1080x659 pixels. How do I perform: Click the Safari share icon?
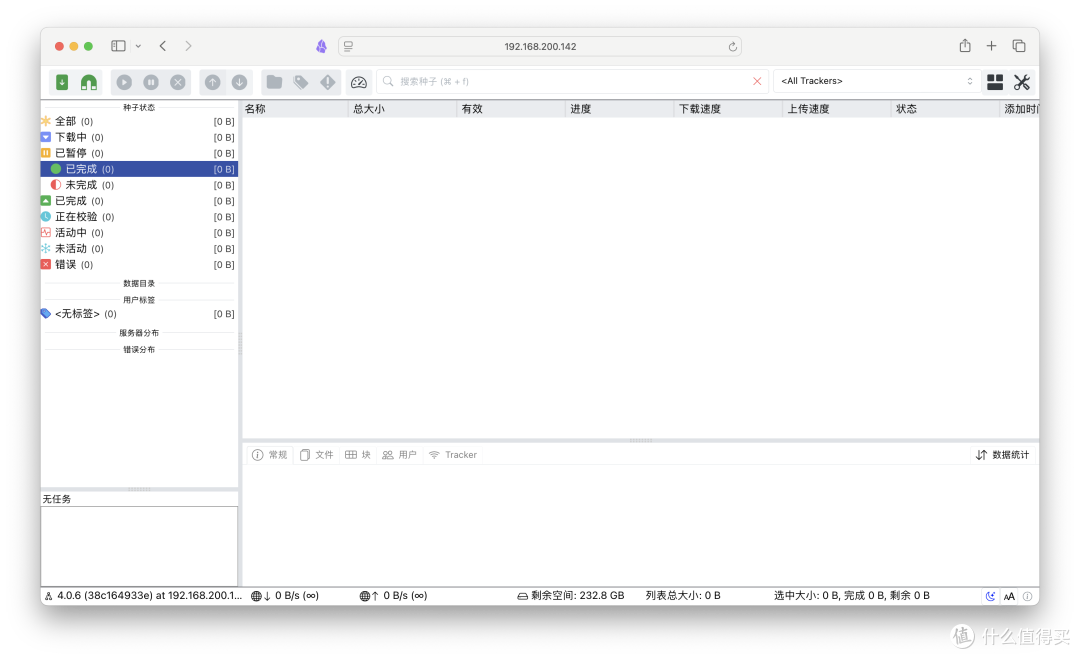tap(965, 45)
